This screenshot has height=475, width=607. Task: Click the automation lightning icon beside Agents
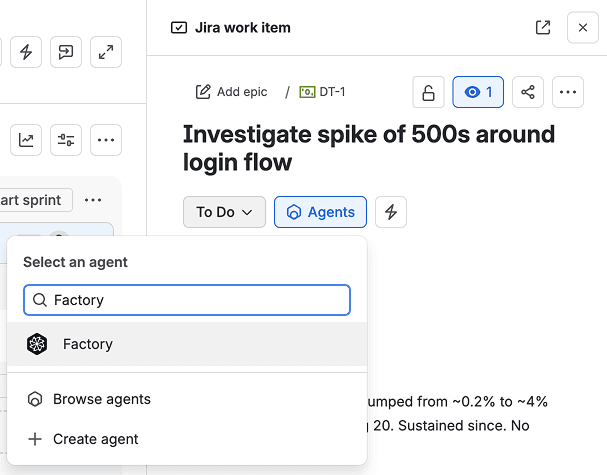click(x=391, y=212)
